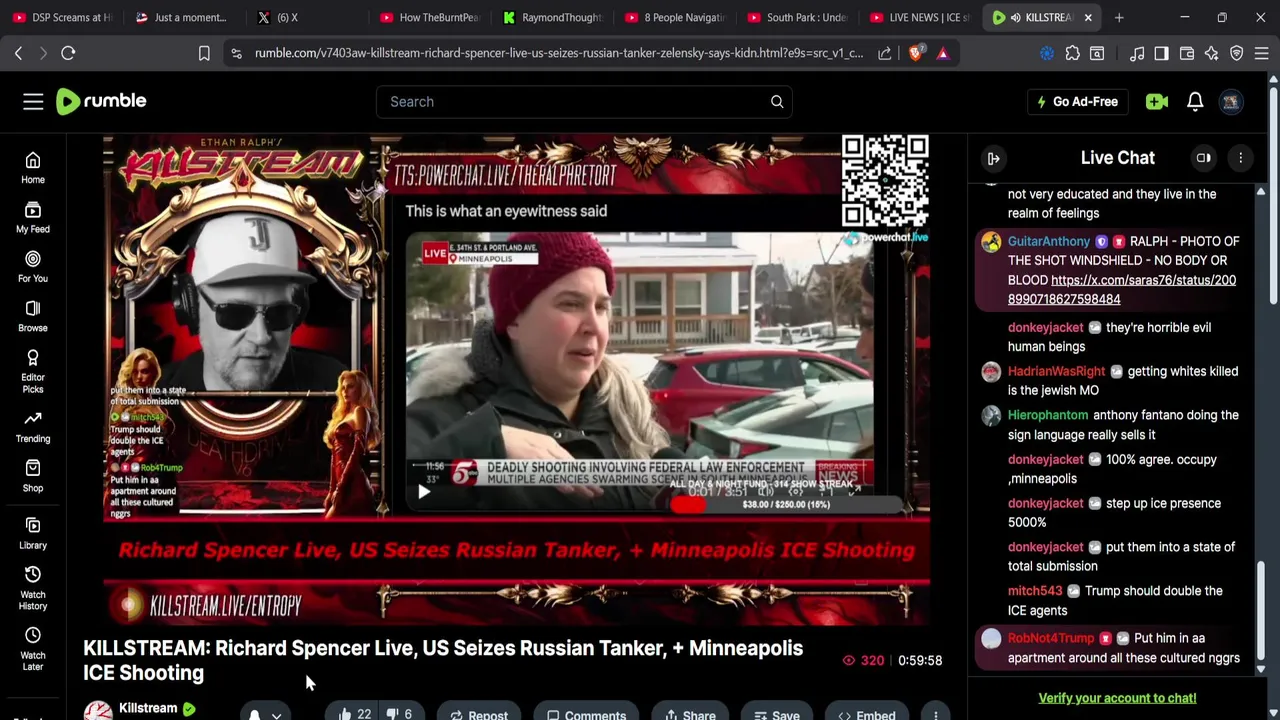Viewport: 1280px width, 720px height.
Task: Click the Rumble logo
Action: click(101, 101)
